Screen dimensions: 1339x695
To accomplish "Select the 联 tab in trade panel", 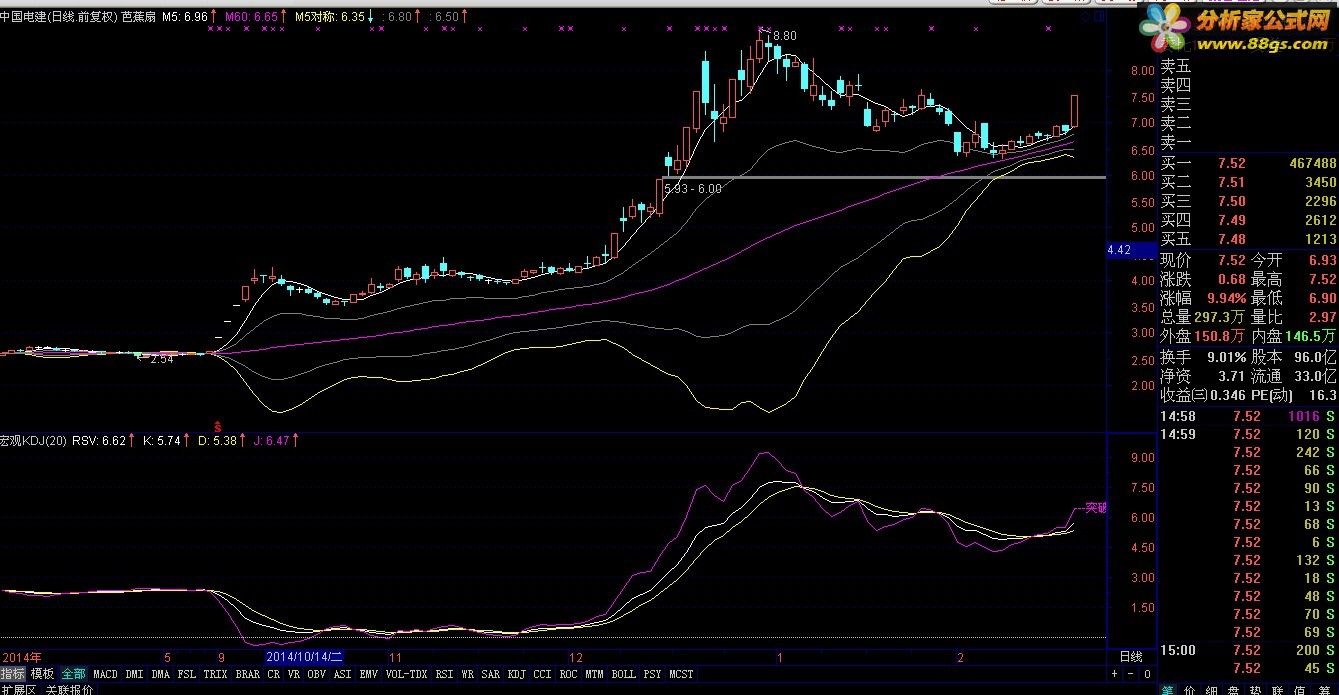I will click(1278, 689).
